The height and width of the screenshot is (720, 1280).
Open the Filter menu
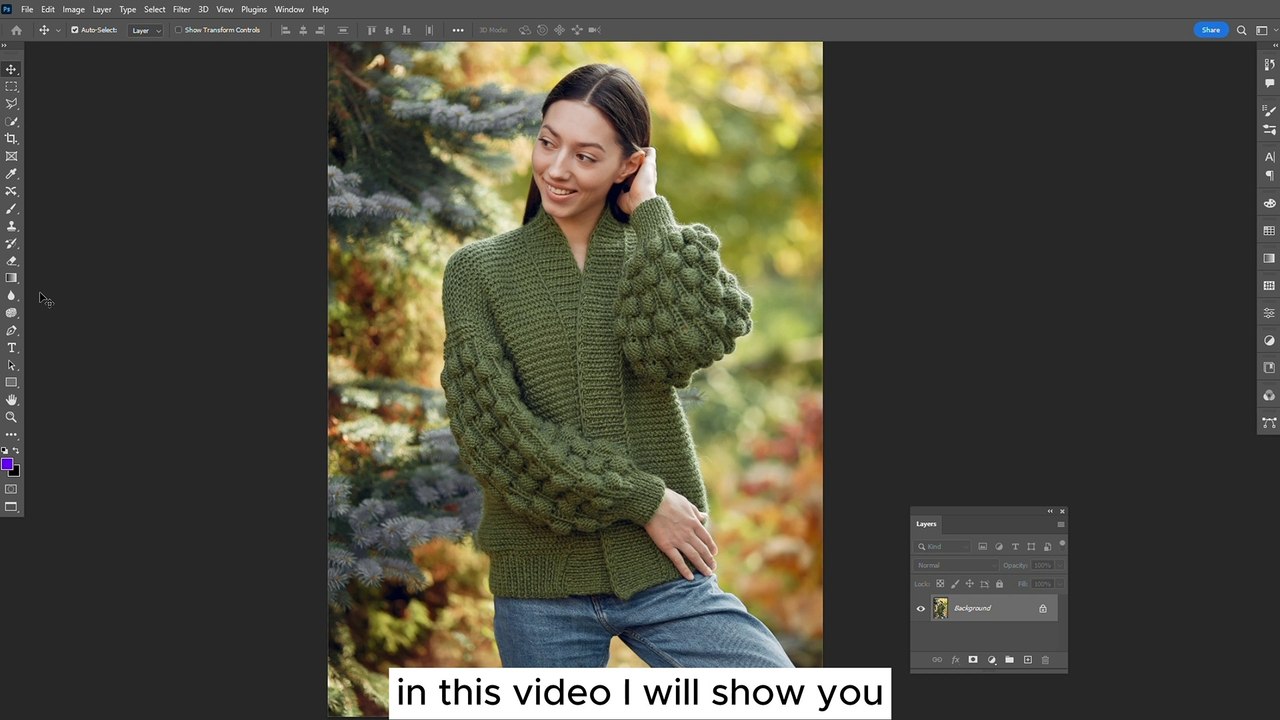[181, 9]
